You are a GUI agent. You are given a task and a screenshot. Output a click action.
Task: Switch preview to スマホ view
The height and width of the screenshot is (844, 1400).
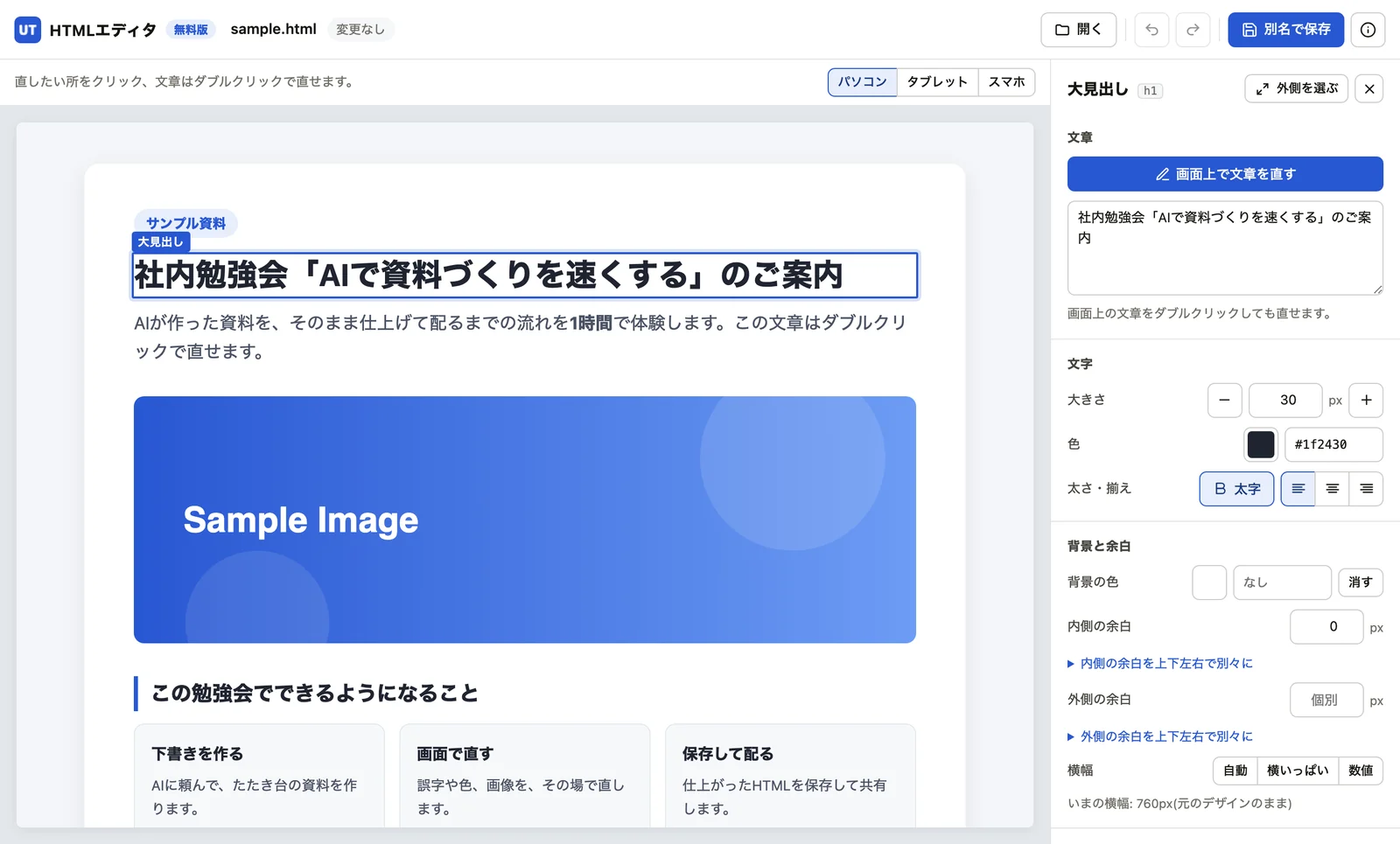(1006, 81)
